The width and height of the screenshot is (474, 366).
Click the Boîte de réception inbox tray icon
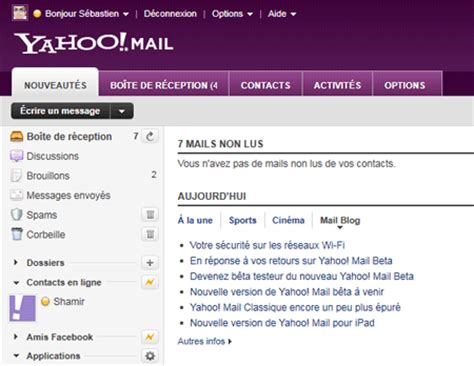(16, 136)
